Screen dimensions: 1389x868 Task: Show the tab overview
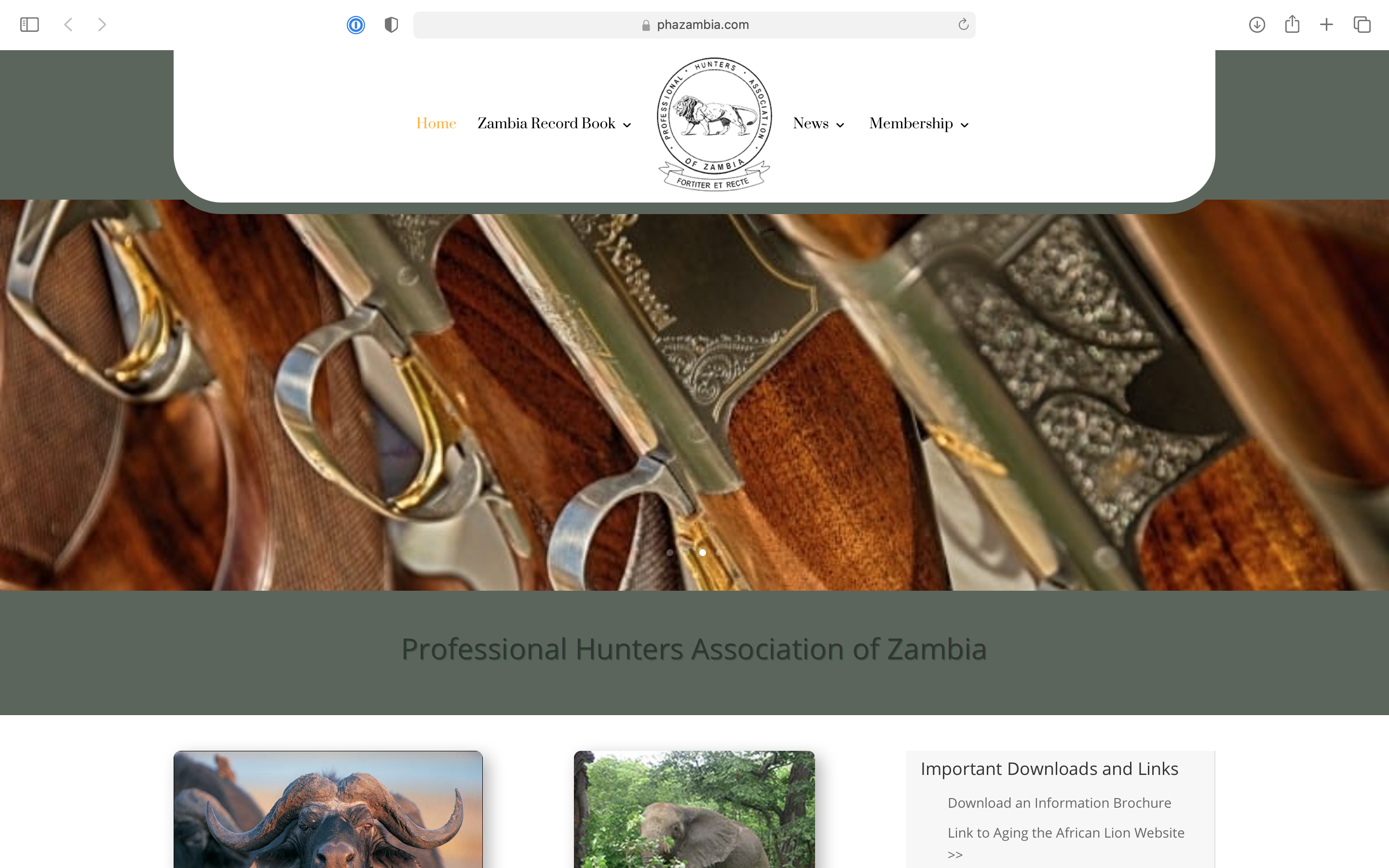point(1362,25)
